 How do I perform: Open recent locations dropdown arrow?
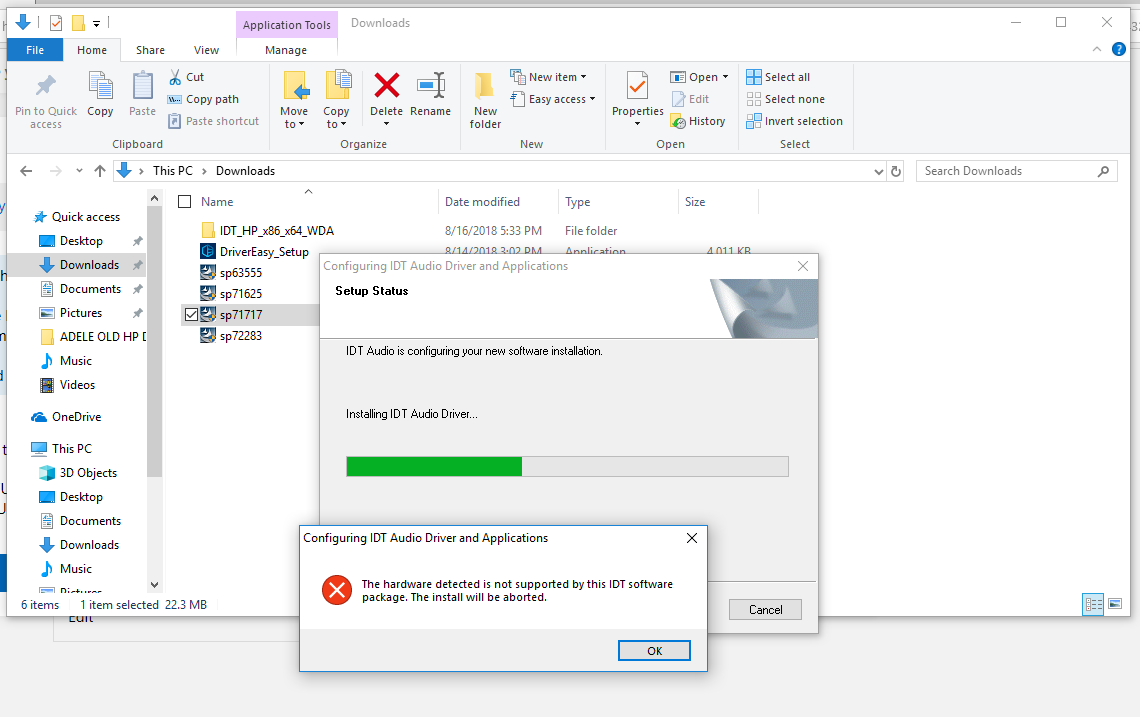pyautogui.click(x=79, y=171)
